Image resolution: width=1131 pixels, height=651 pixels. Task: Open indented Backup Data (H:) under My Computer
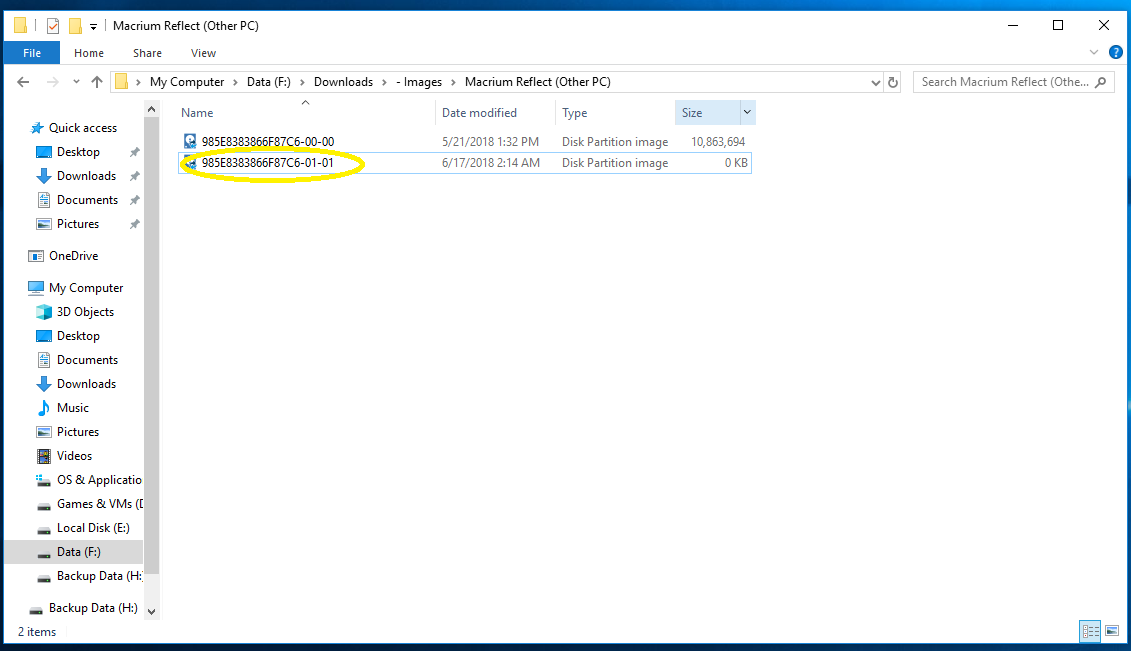pyautogui.click(x=99, y=576)
